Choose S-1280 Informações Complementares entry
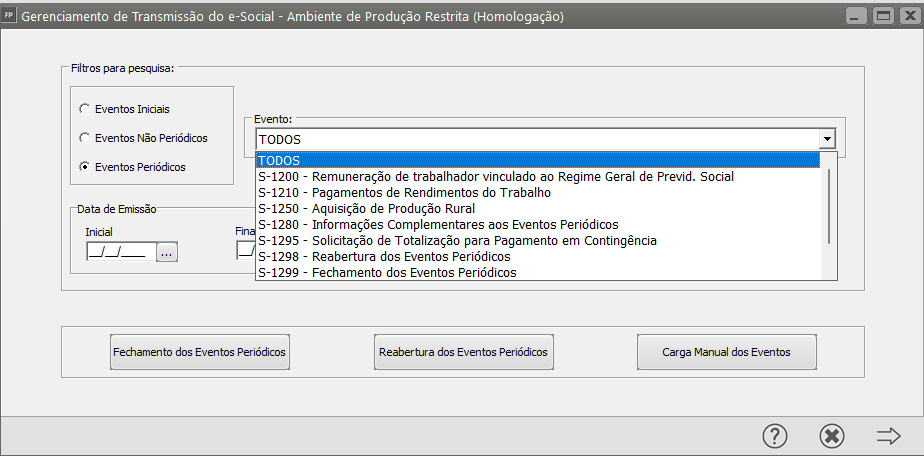Image resolution: width=924 pixels, height=456 pixels. tap(537, 225)
